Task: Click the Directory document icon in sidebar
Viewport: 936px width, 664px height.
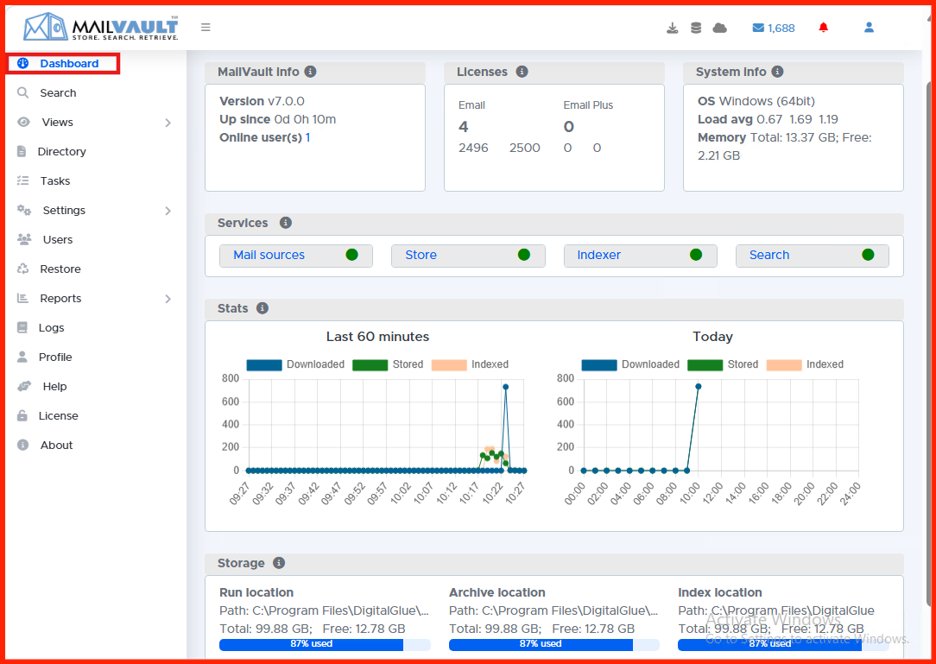Action: point(21,151)
